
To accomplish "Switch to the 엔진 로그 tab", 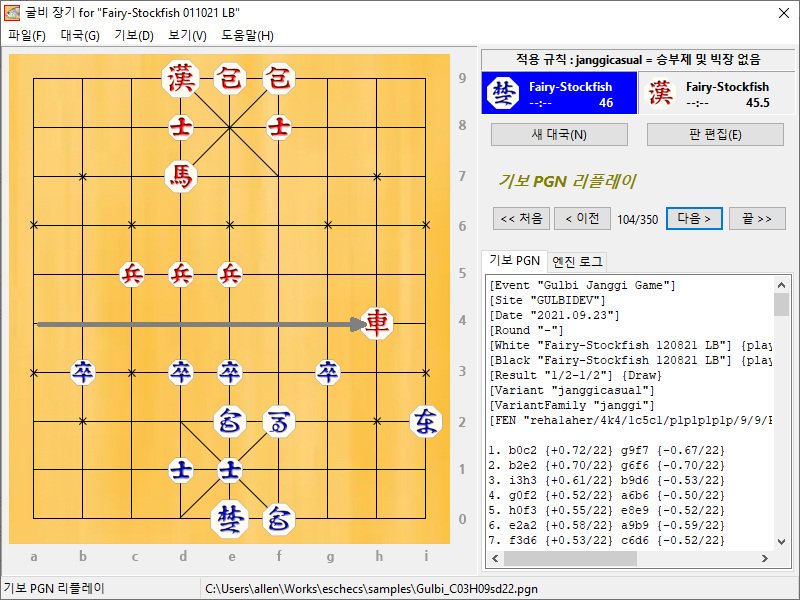I will 578,261.
